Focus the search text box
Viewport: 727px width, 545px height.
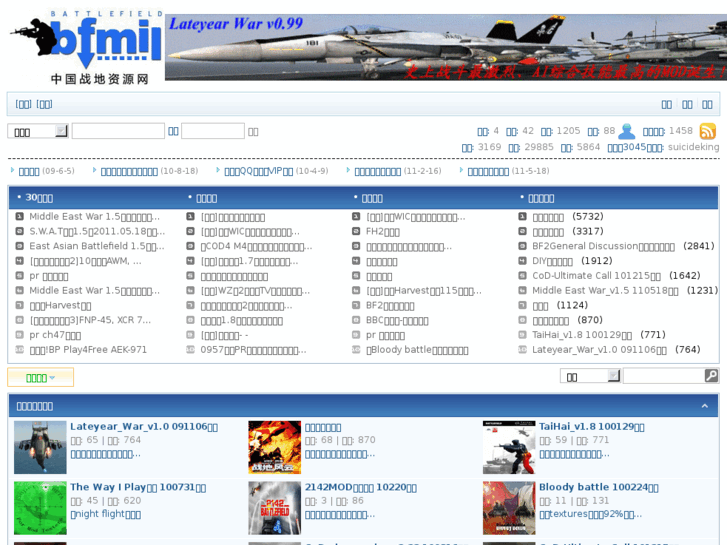(663, 376)
